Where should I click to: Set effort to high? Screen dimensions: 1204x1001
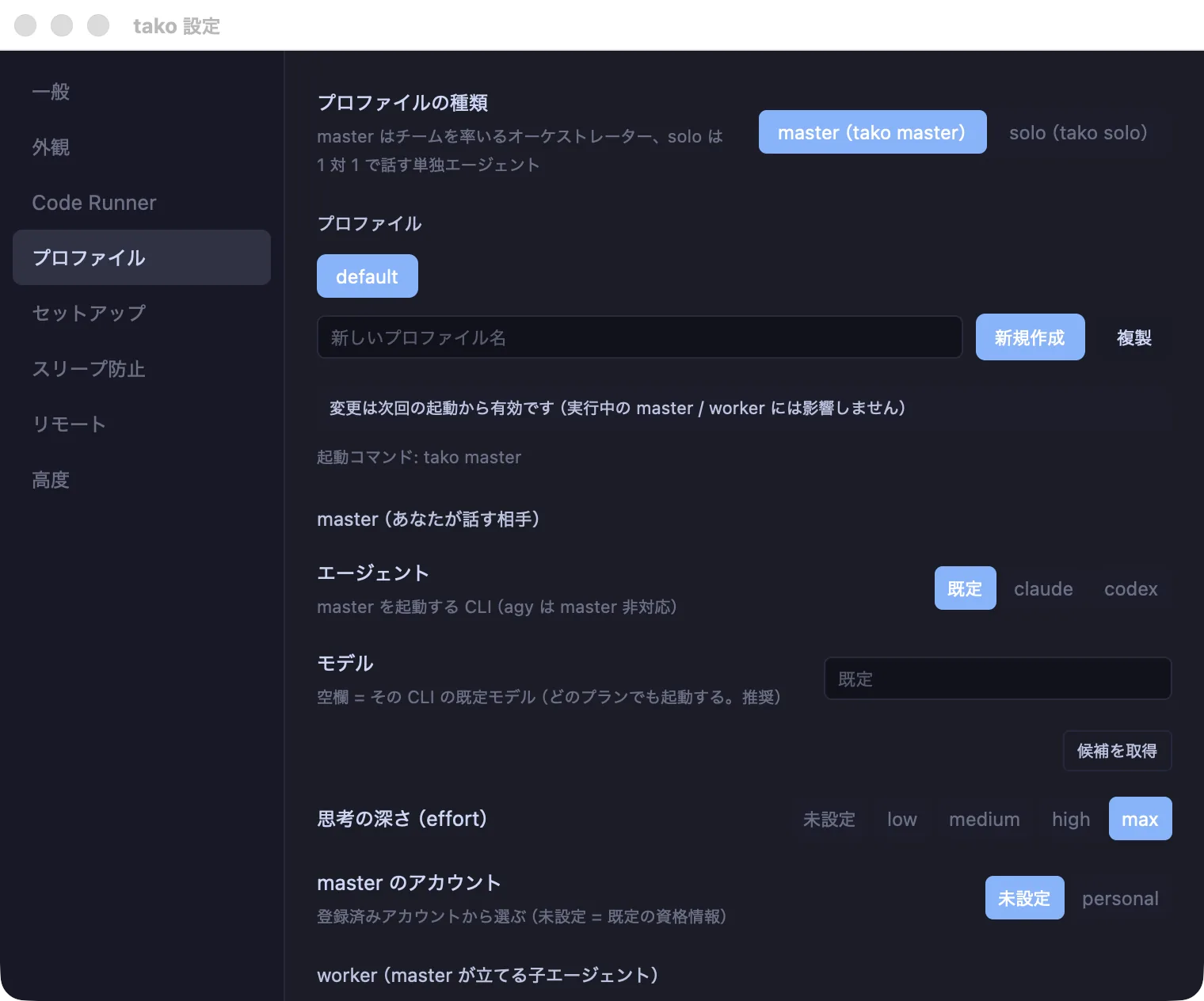click(1071, 819)
